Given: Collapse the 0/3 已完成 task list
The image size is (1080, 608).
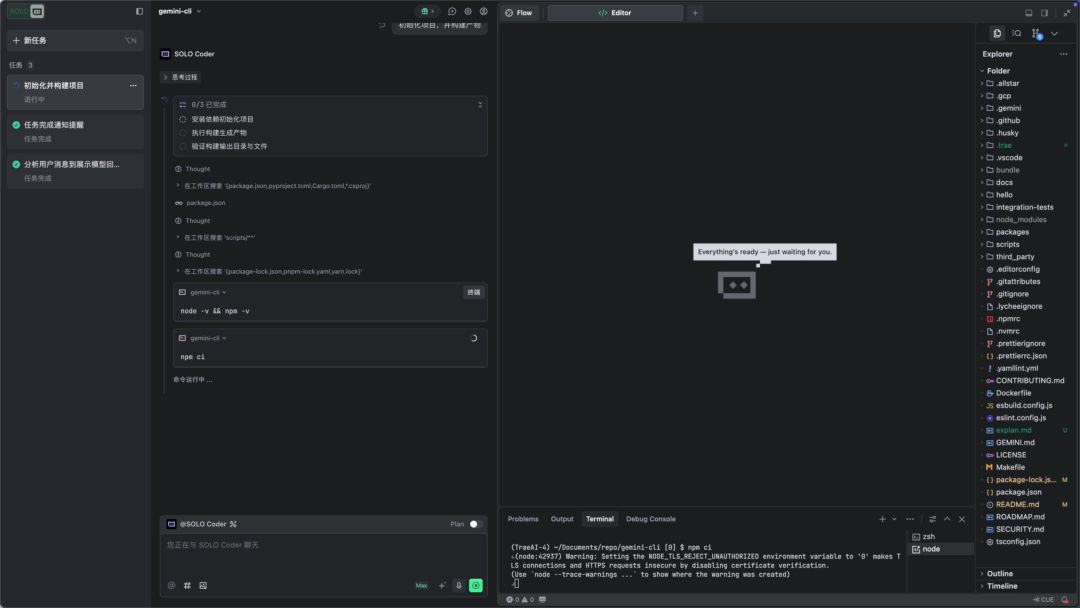Looking at the screenshot, I should tap(480, 105).
